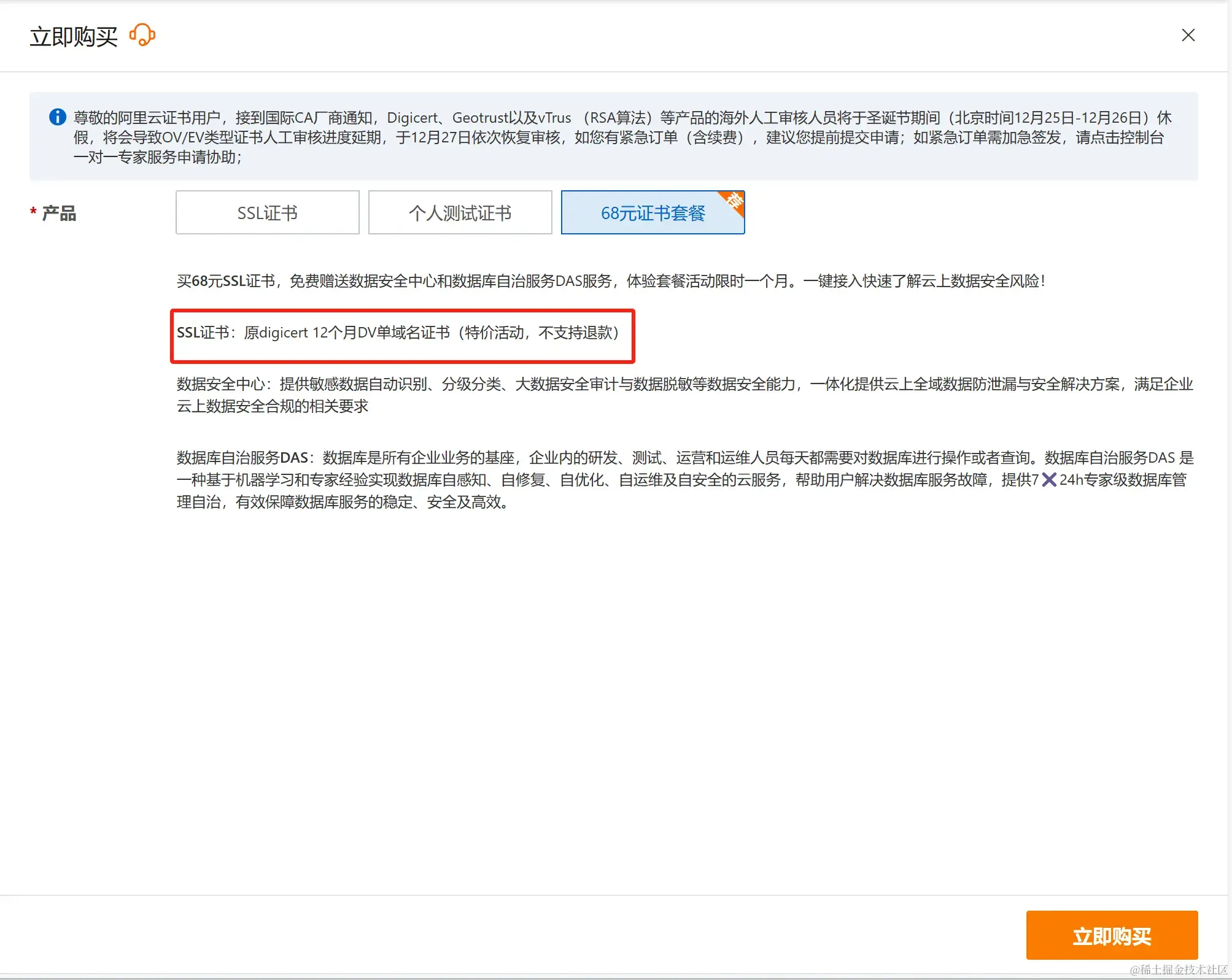This screenshot has width=1232, height=980.
Task: Close the purchase dialog with X
Action: [1188, 36]
